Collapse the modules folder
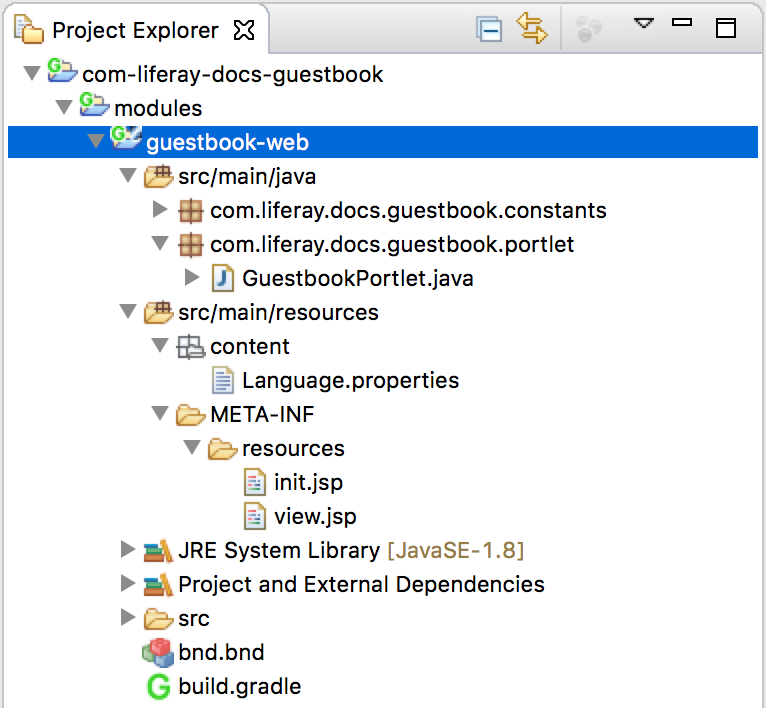Viewport: 766px width, 708px height. coord(64,107)
